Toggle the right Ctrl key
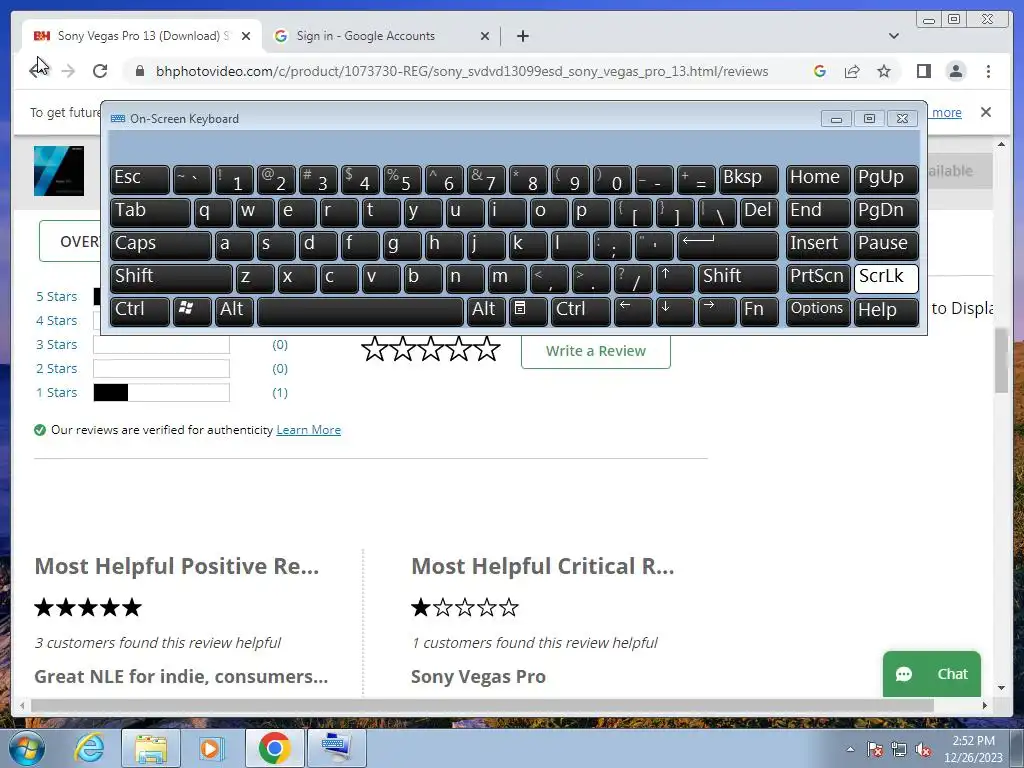1024x768 pixels. click(x=581, y=310)
